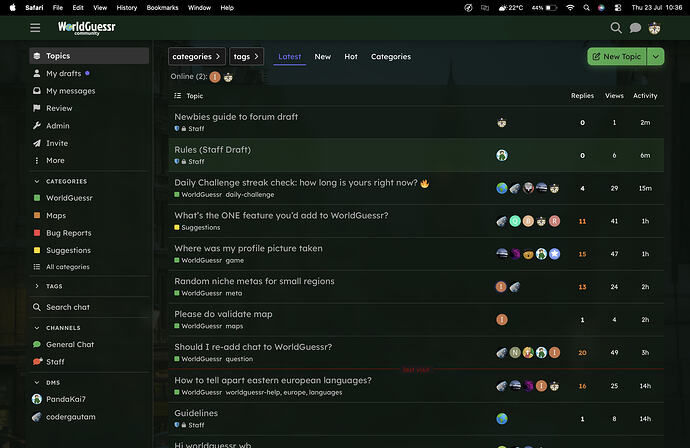Screen dimensions: 690x448
Task: Switch to the Hot tab
Action: tap(351, 56)
